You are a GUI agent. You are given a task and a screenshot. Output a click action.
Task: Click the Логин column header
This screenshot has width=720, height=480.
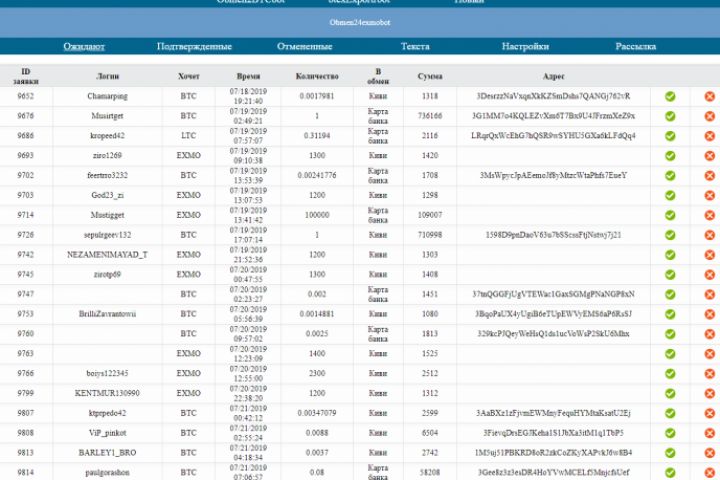[107, 76]
